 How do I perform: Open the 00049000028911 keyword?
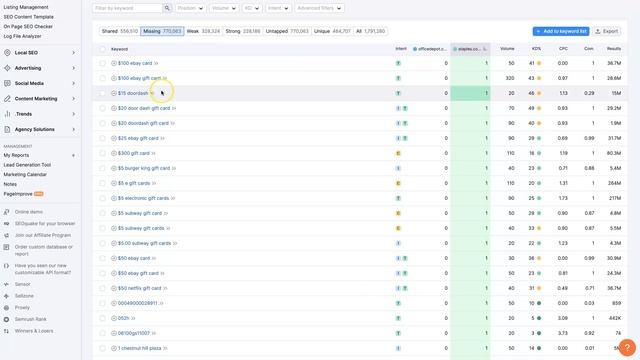click(x=138, y=303)
